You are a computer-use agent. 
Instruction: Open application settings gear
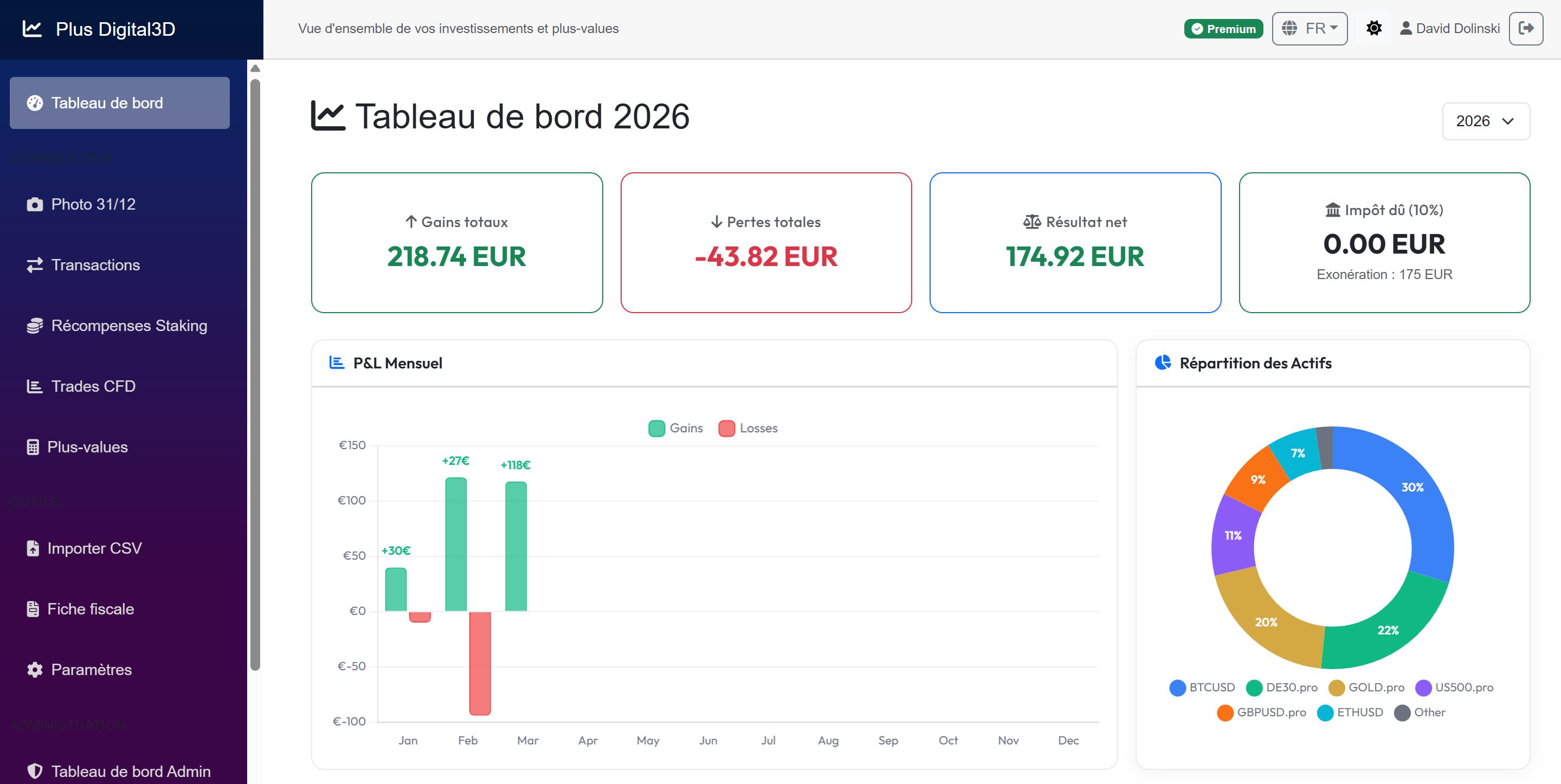(1374, 28)
